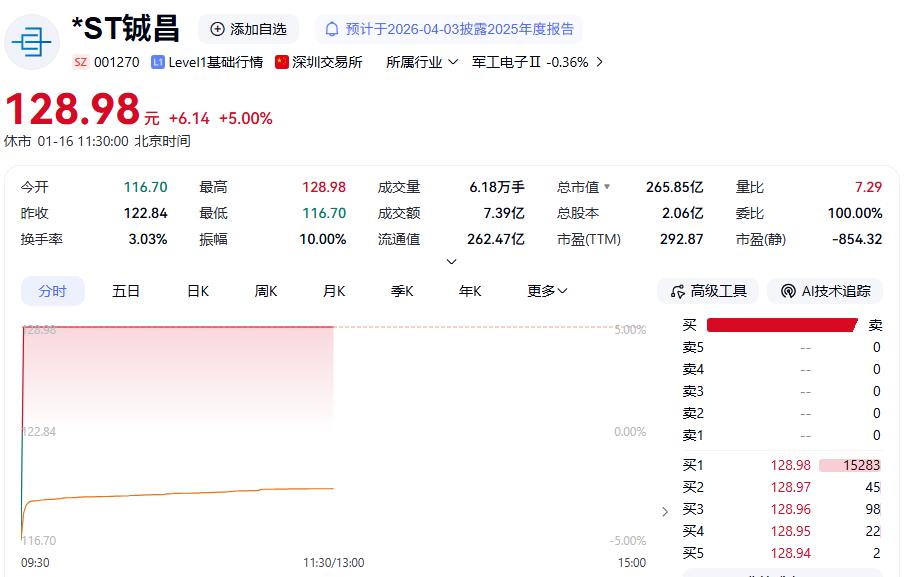Open the 更多 chart period dropdown
This screenshot has height=577, width=910.
point(547,291)
